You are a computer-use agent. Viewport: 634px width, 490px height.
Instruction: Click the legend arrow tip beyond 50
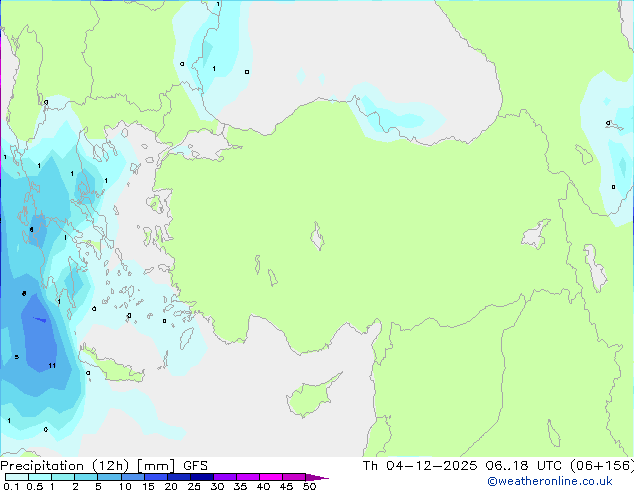(317, 477)
